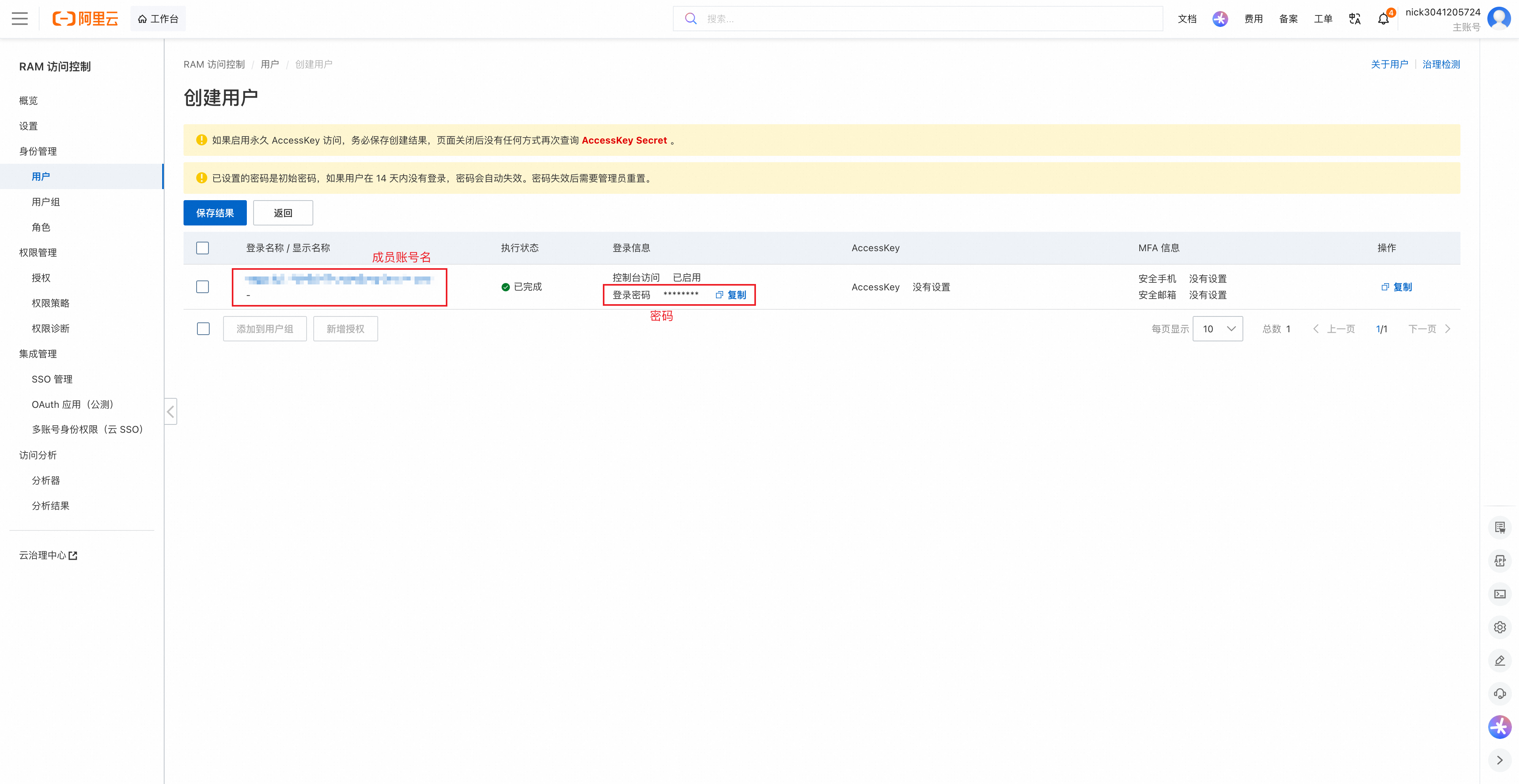Switch language with the translate icon
1519x784 pixels.
(x=1354, y=19)
